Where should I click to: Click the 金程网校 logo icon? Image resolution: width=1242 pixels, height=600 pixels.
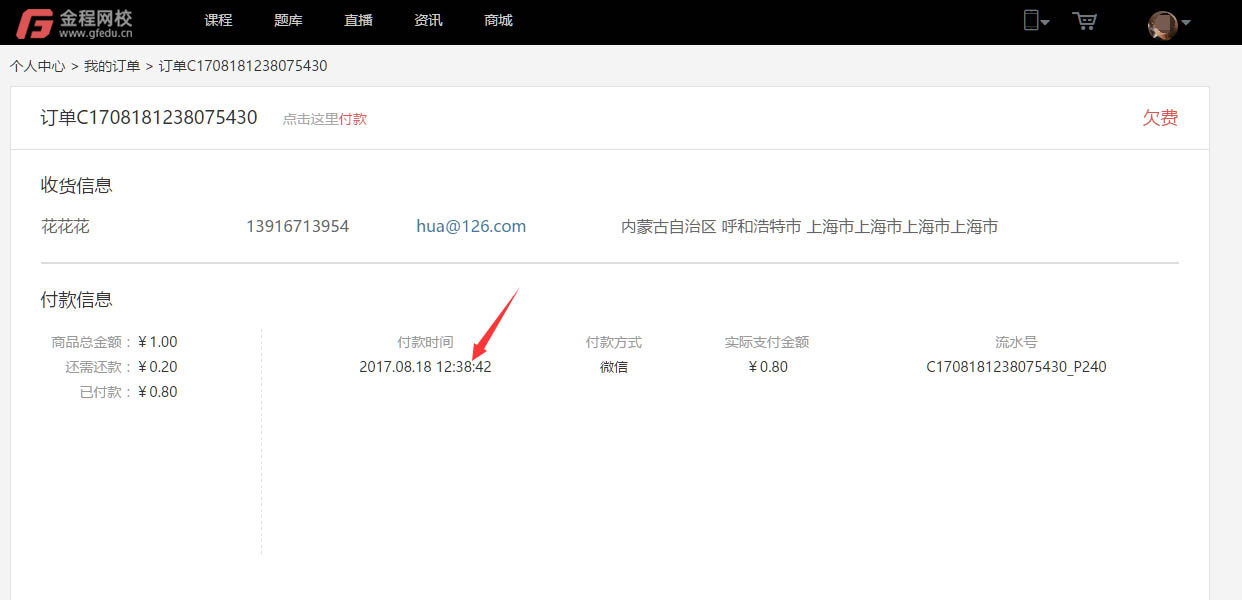click(34, 23)
